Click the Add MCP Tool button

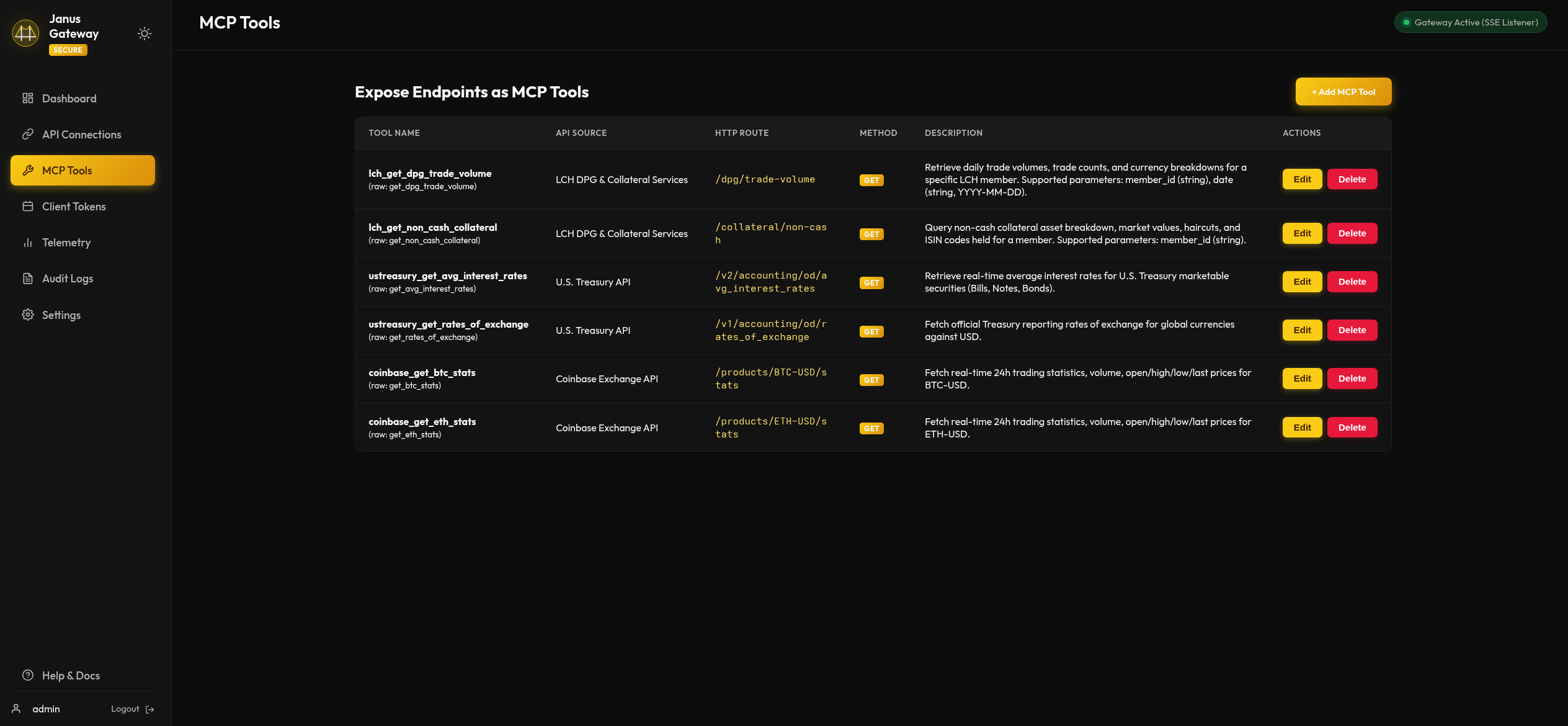pyautogui.click(x=1343, y=91)
